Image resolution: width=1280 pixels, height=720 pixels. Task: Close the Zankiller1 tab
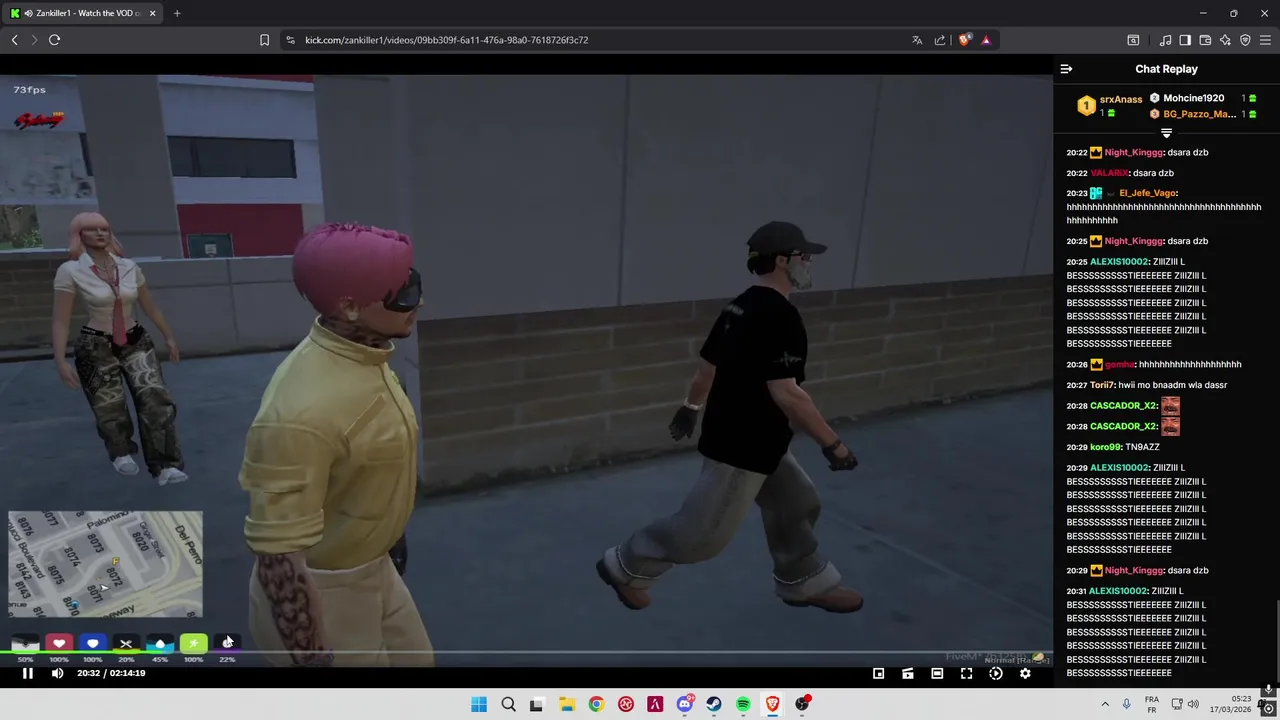153,13
